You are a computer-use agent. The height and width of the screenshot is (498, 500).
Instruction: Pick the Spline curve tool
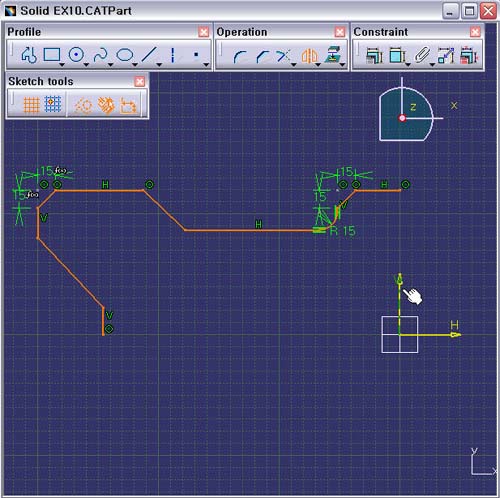coord(100,55)
